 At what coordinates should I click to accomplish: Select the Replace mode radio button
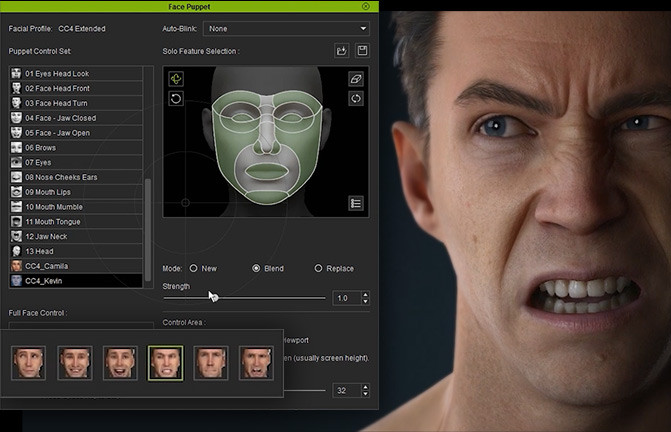pyautogui.click(x=319, y=269)
